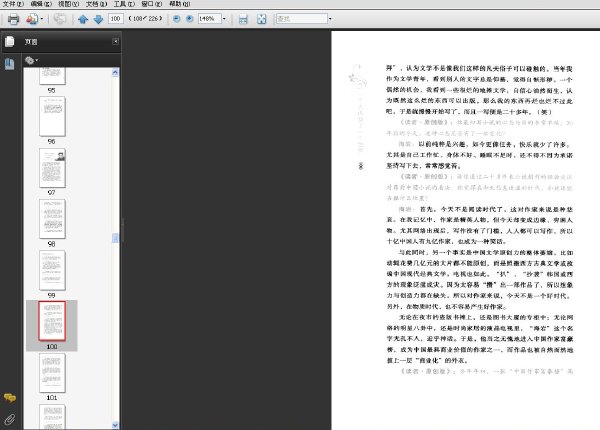Select the page 95 thumbnail
This screenshot has width=600, height=430.
(52, 76)
